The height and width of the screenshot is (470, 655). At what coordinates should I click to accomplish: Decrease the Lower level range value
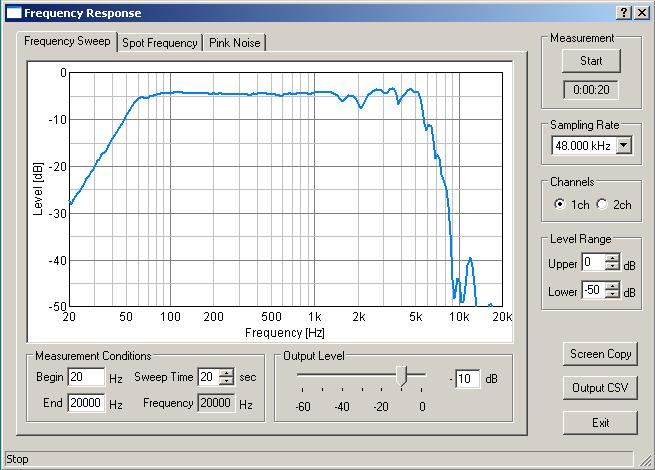click(612, 297)
